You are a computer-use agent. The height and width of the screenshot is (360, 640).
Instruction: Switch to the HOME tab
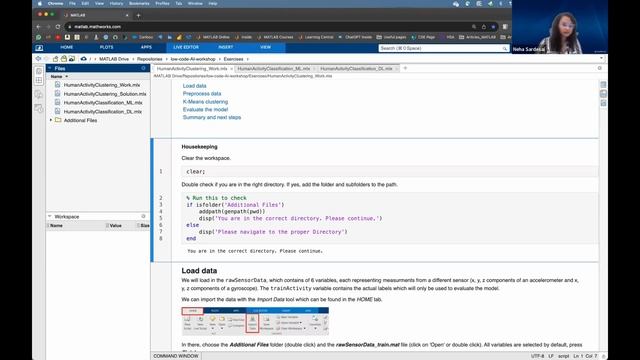[x=67, y=47]
